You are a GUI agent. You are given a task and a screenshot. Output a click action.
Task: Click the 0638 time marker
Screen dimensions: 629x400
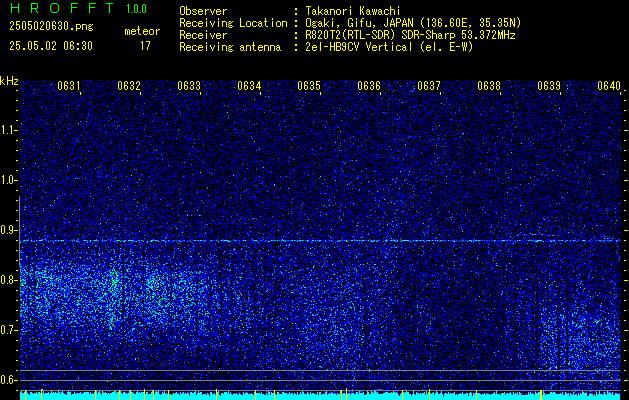pyautogui.click(x=489, y=86)
